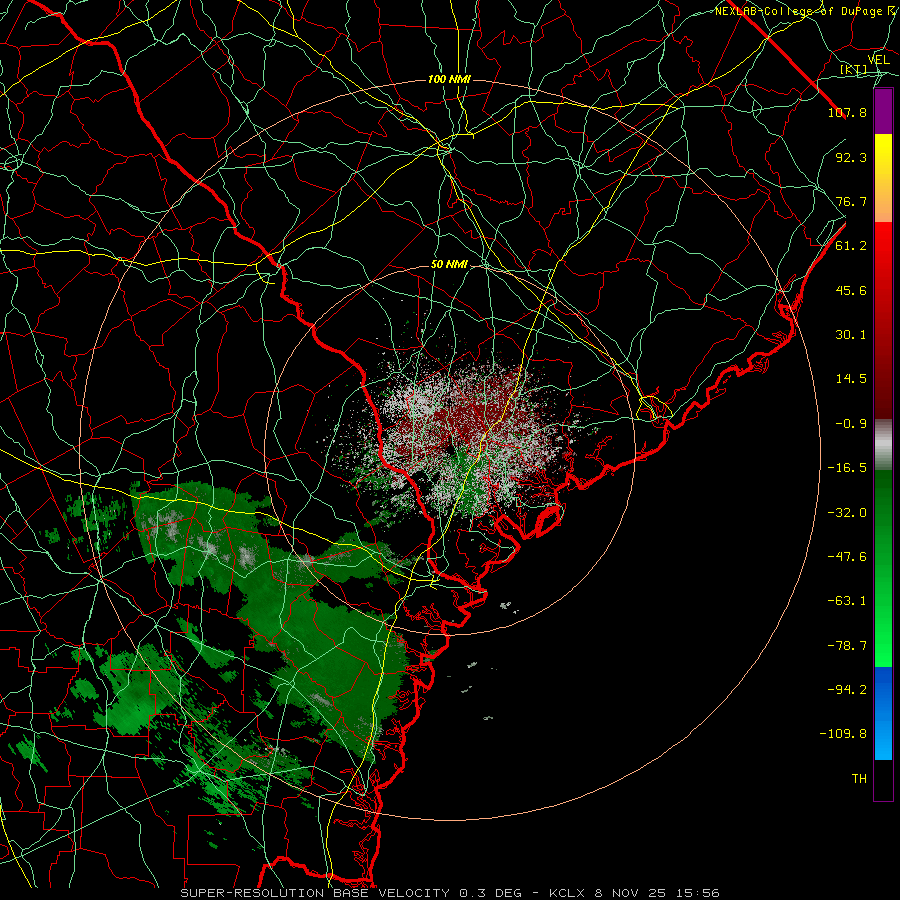Click the 50 NMI range ring label

(x=449, y=264)
